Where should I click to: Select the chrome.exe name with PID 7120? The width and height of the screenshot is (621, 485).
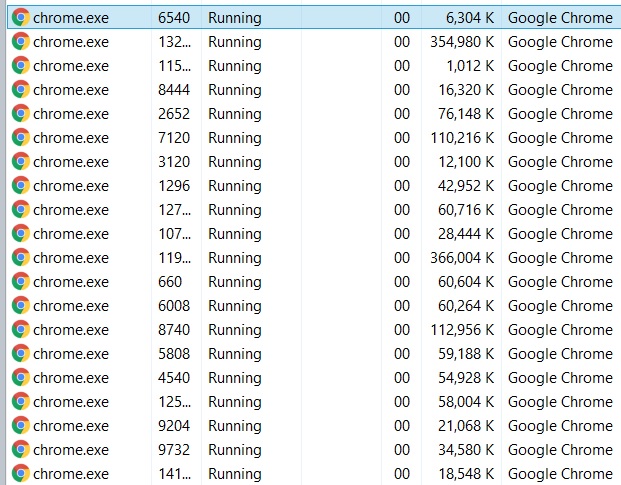tap(71, 138)
